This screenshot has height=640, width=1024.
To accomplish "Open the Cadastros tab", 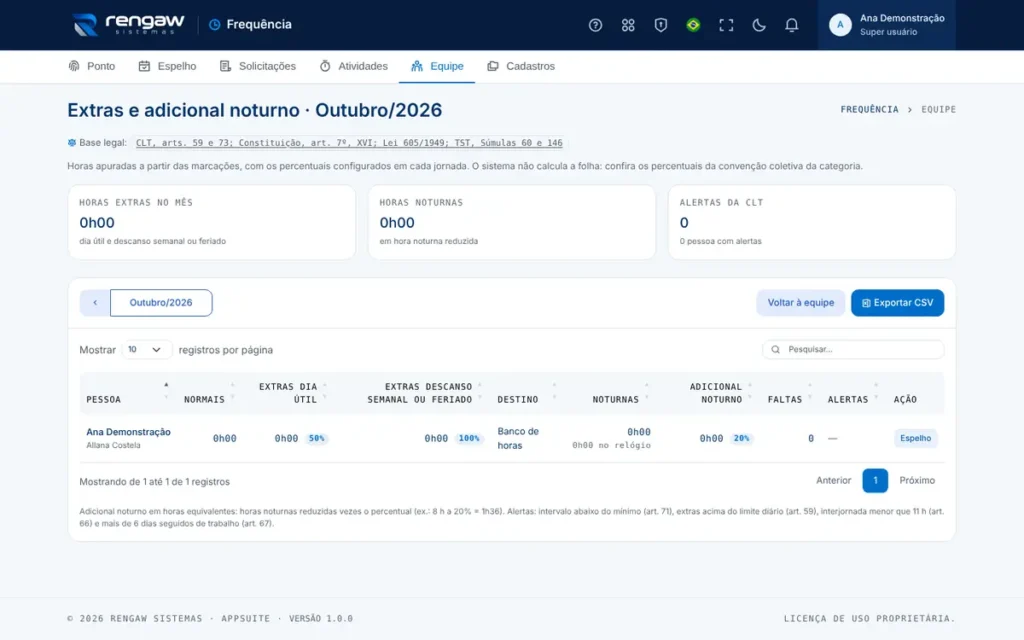I will 520,66.
